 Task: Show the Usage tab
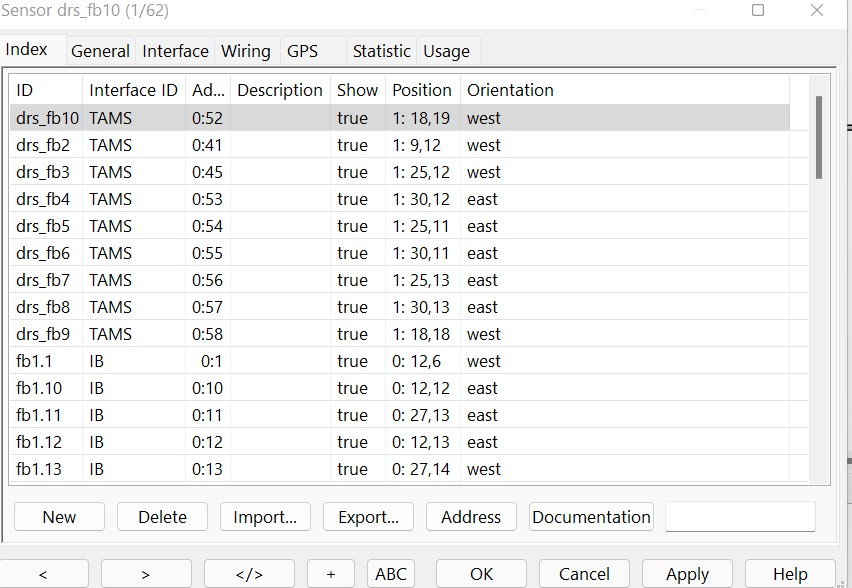[446, 51]
